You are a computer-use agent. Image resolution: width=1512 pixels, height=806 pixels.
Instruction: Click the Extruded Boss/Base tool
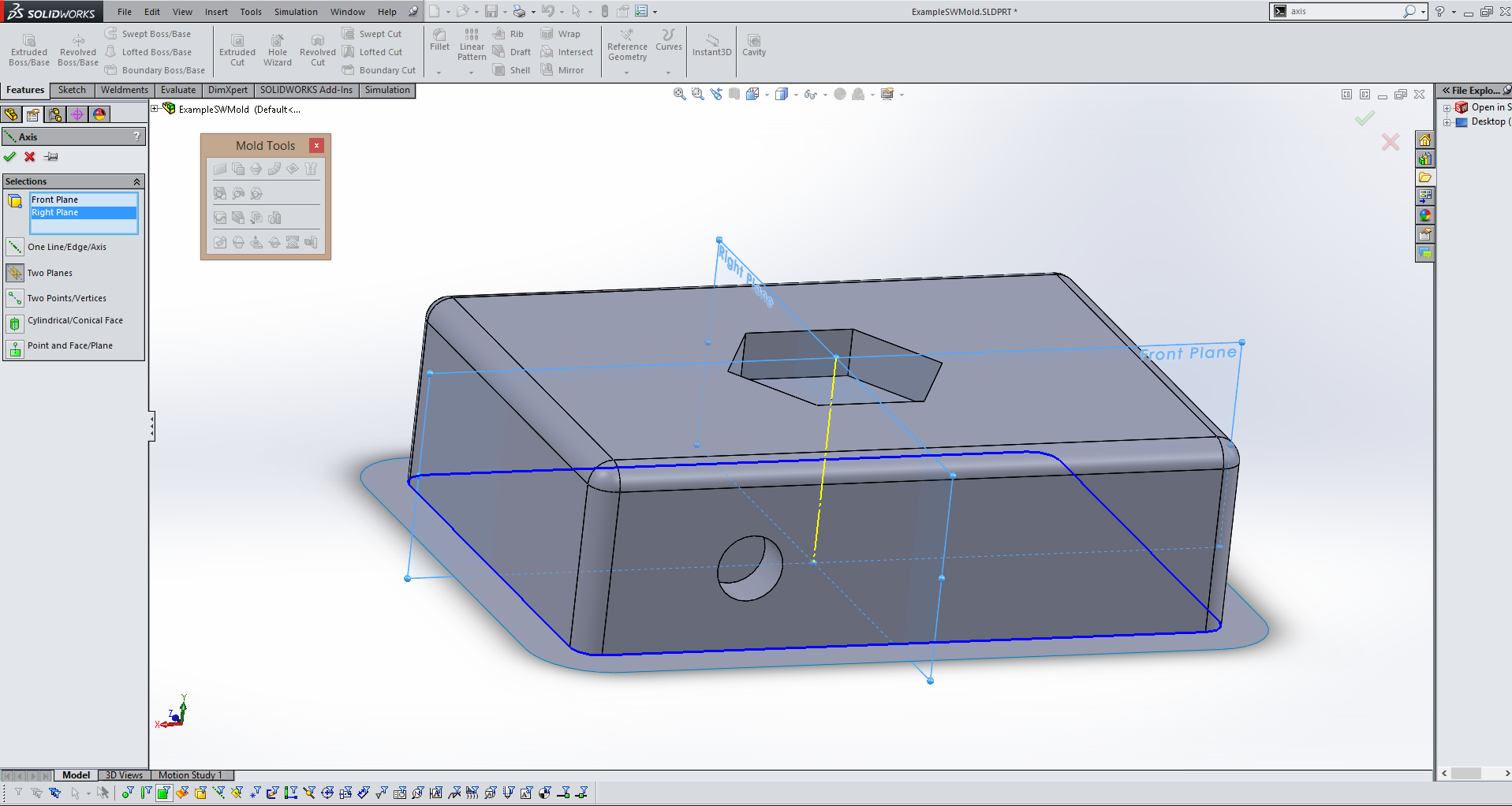(x=29, y=50)
